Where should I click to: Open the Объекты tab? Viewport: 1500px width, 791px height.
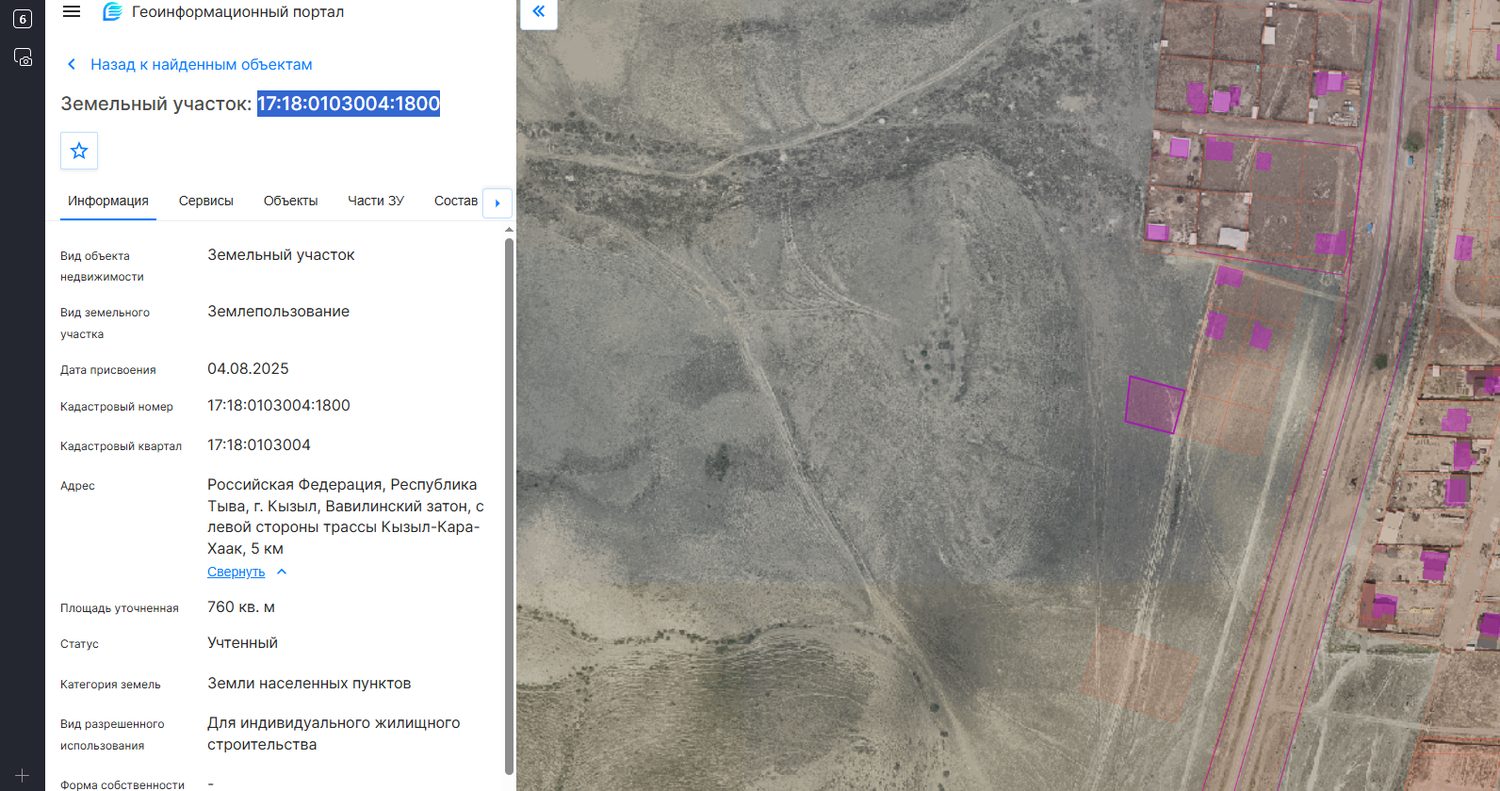pyautogui.click(x=291, y=201)
